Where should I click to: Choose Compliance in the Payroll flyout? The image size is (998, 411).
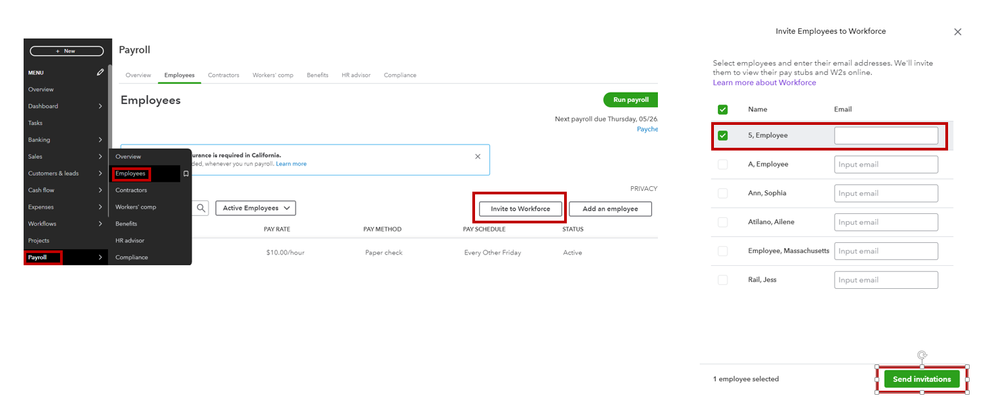(132, 257)
